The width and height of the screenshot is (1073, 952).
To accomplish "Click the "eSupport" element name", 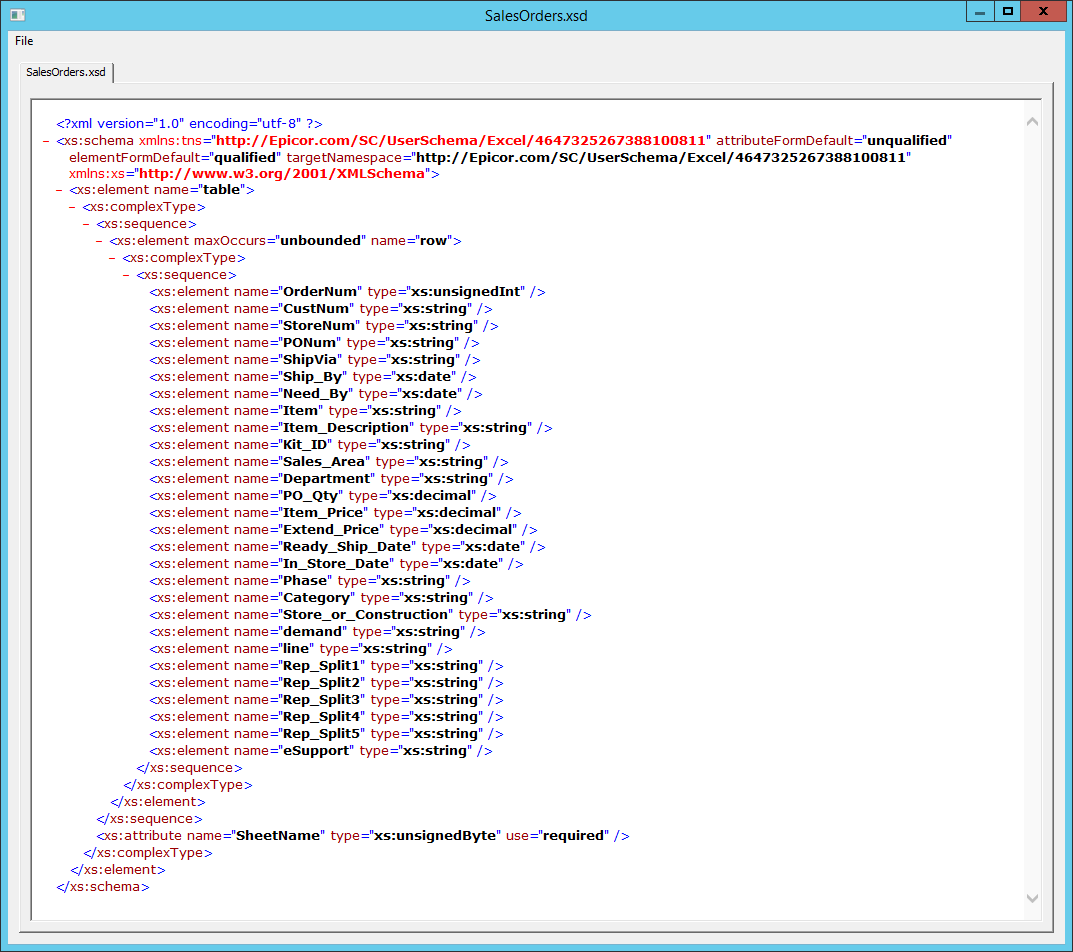I will [316, 751].
